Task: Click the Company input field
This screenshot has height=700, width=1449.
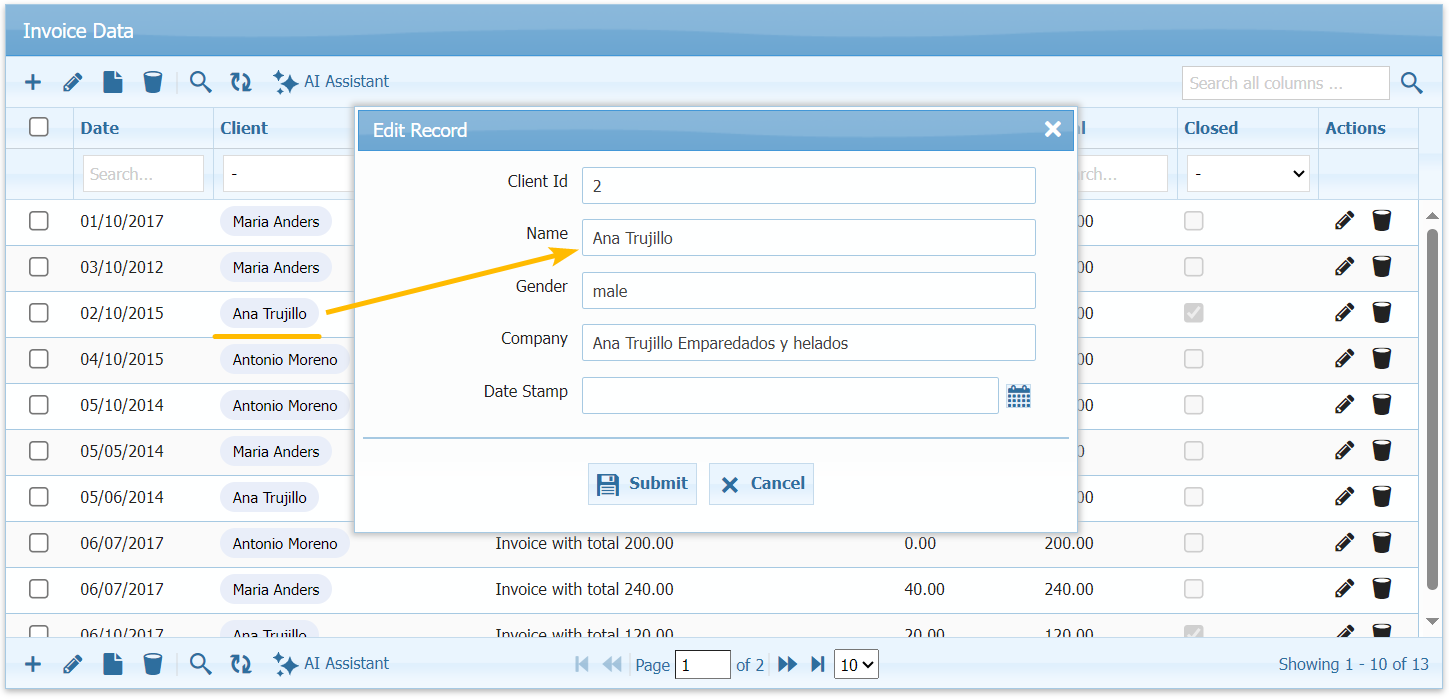Action: coord(808,343)
